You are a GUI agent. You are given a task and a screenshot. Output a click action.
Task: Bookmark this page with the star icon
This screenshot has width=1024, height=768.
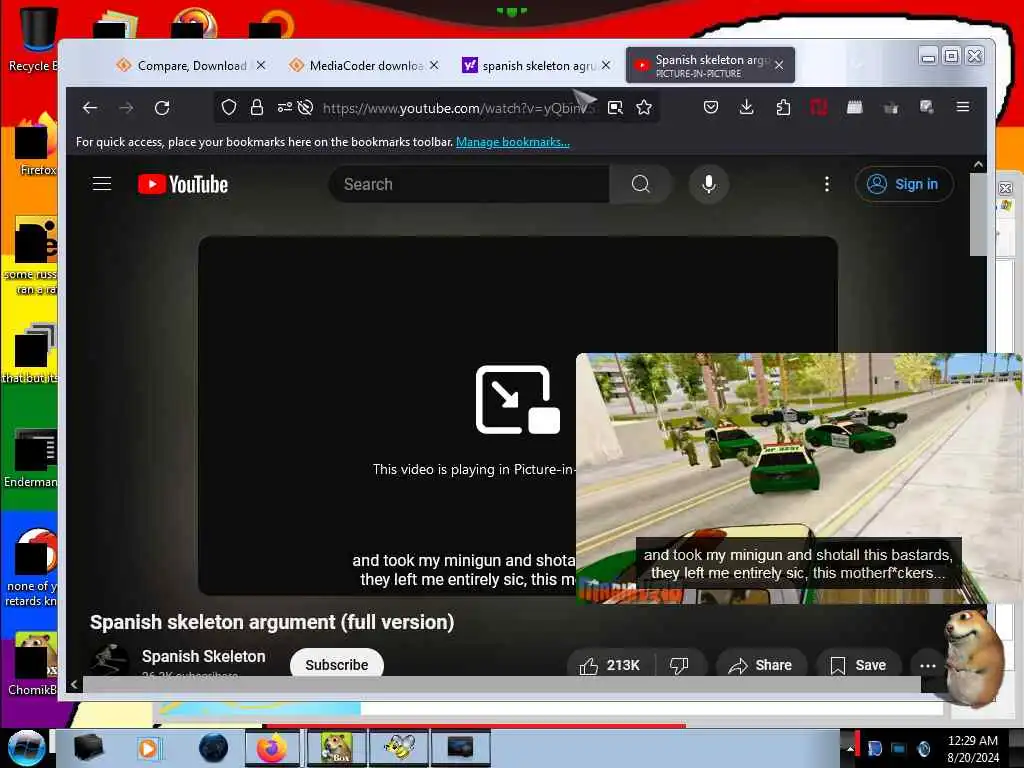pyautogui.click(x=644, y=107)
